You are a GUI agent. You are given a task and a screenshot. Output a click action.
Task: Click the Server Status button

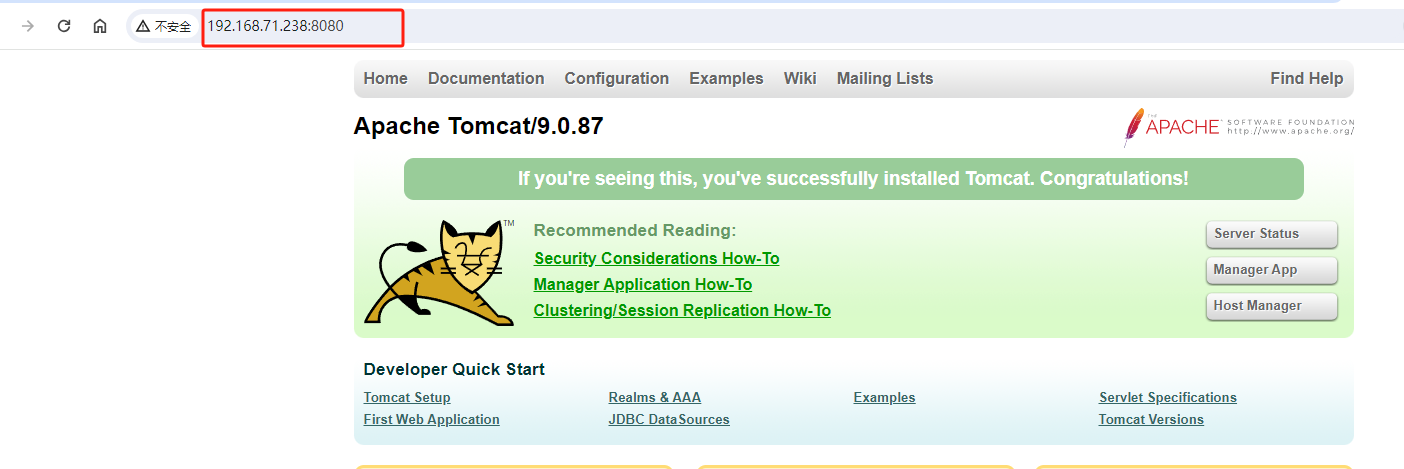(x=1272, y=234)
